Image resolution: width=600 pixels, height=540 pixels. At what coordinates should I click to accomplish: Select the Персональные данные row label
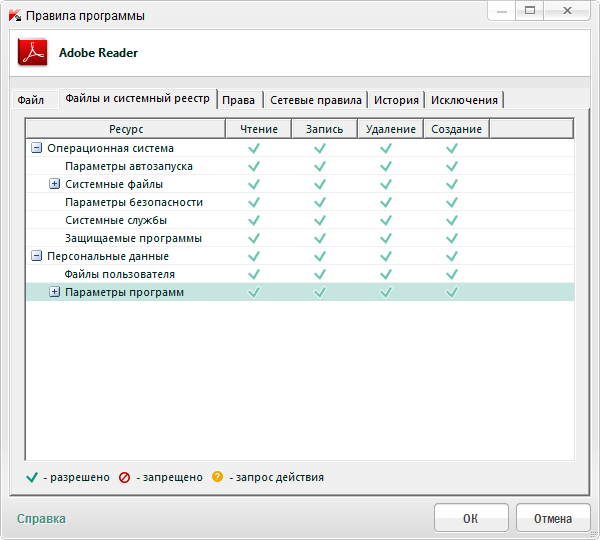[x=108, y=256]
